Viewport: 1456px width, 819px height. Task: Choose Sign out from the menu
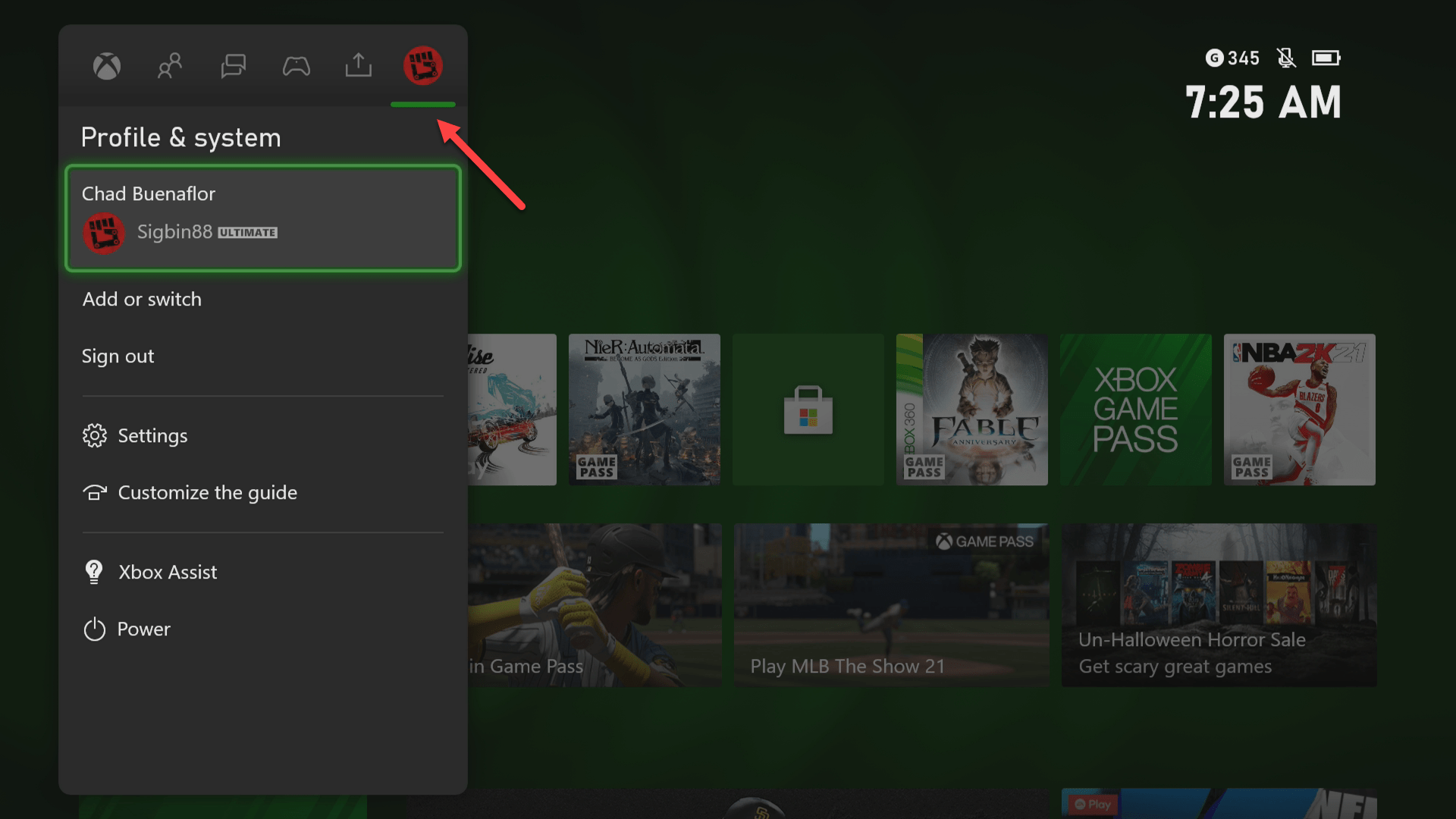point(118,356)
